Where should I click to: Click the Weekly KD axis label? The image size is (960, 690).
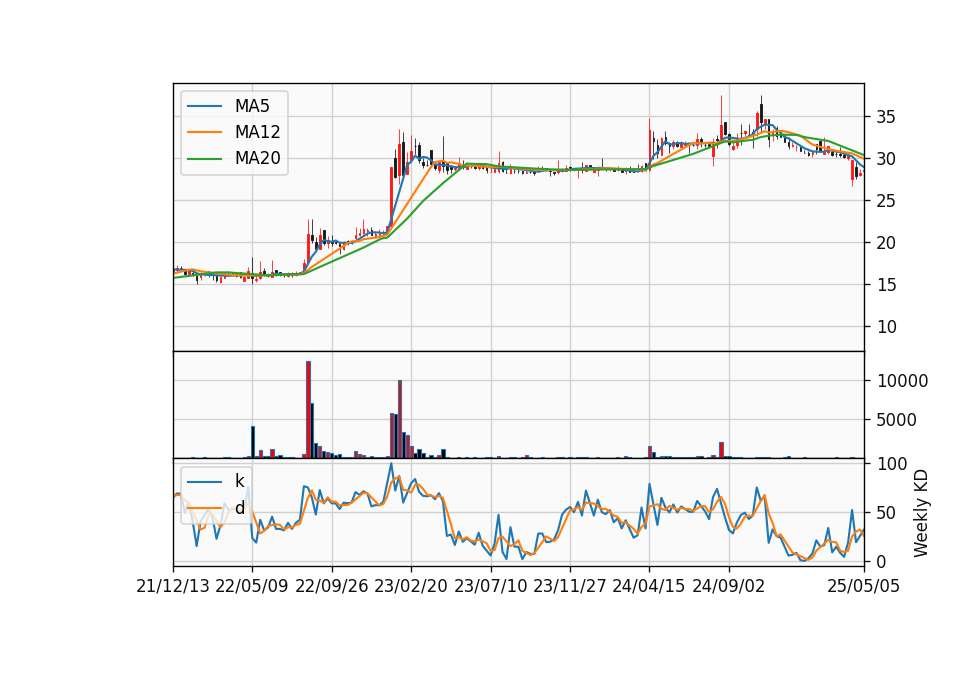(921, 513)
